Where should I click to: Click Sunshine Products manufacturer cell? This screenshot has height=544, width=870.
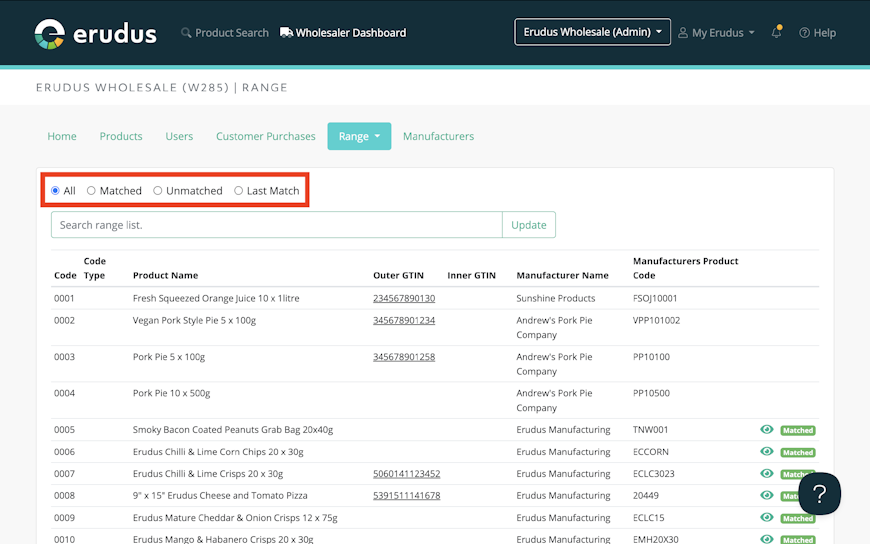(x=555, y=298)
